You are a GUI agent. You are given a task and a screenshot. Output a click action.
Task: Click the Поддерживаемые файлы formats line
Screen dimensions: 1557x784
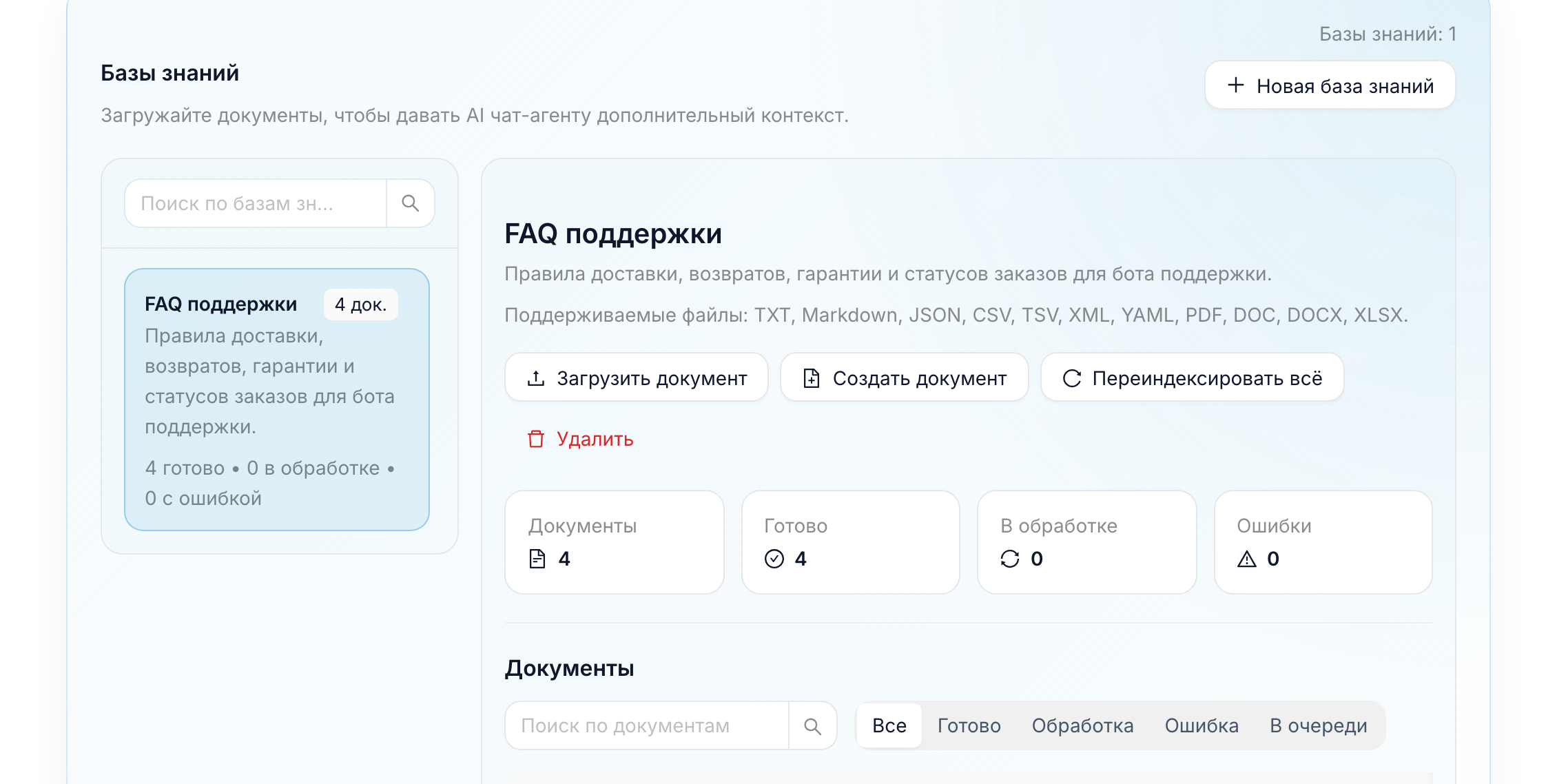pyautogui.click(x=956, y=315)
